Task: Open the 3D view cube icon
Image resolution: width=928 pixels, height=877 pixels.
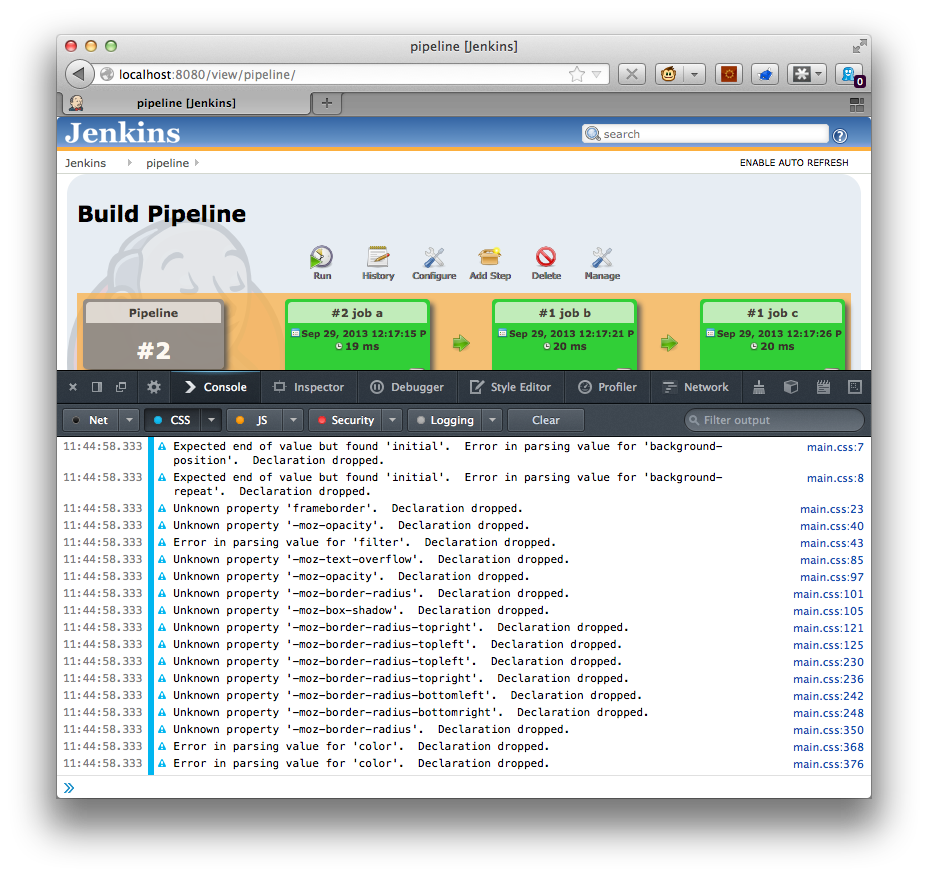Action: point(791,387)
